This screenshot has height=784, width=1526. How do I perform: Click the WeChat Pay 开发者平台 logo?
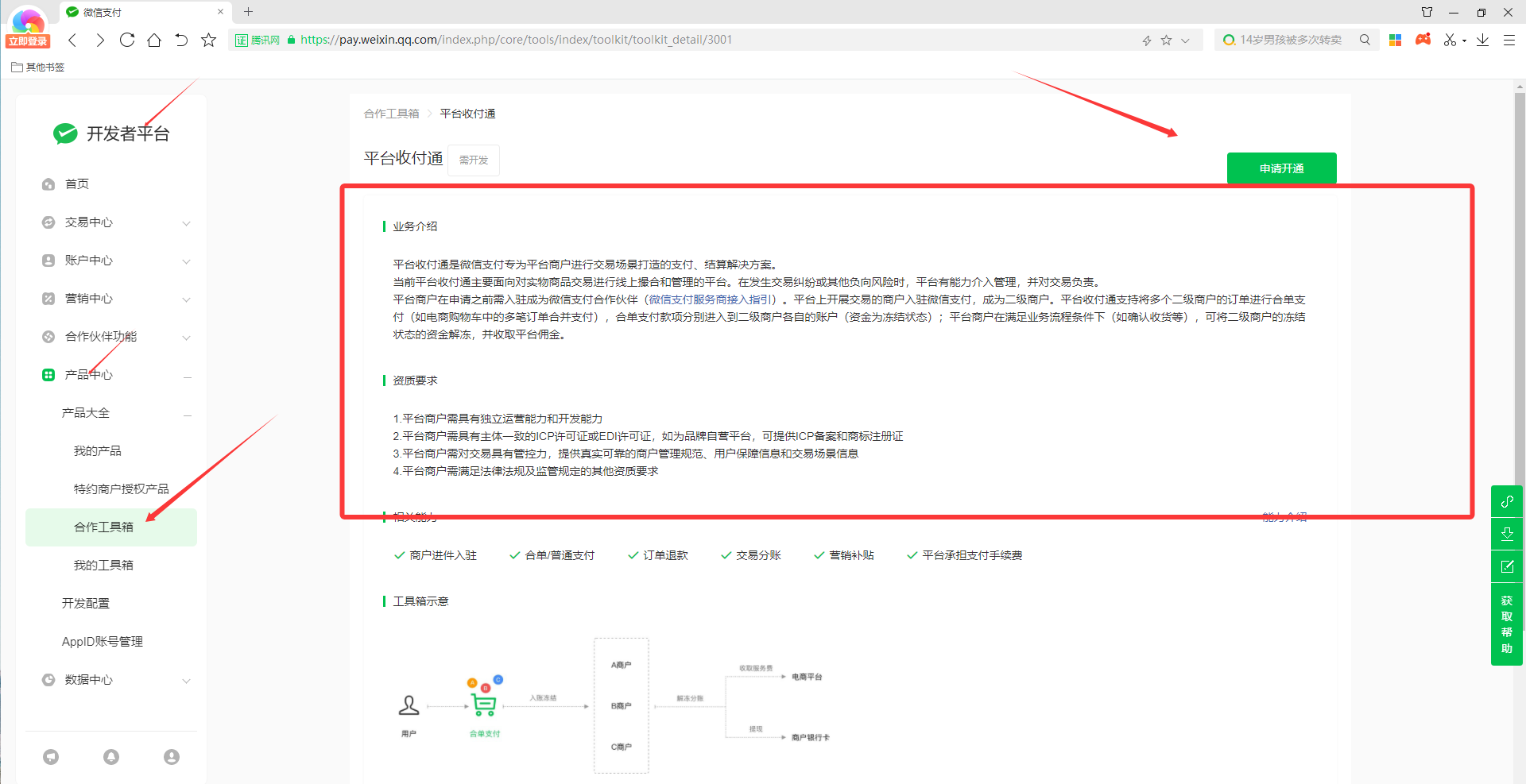111,133
